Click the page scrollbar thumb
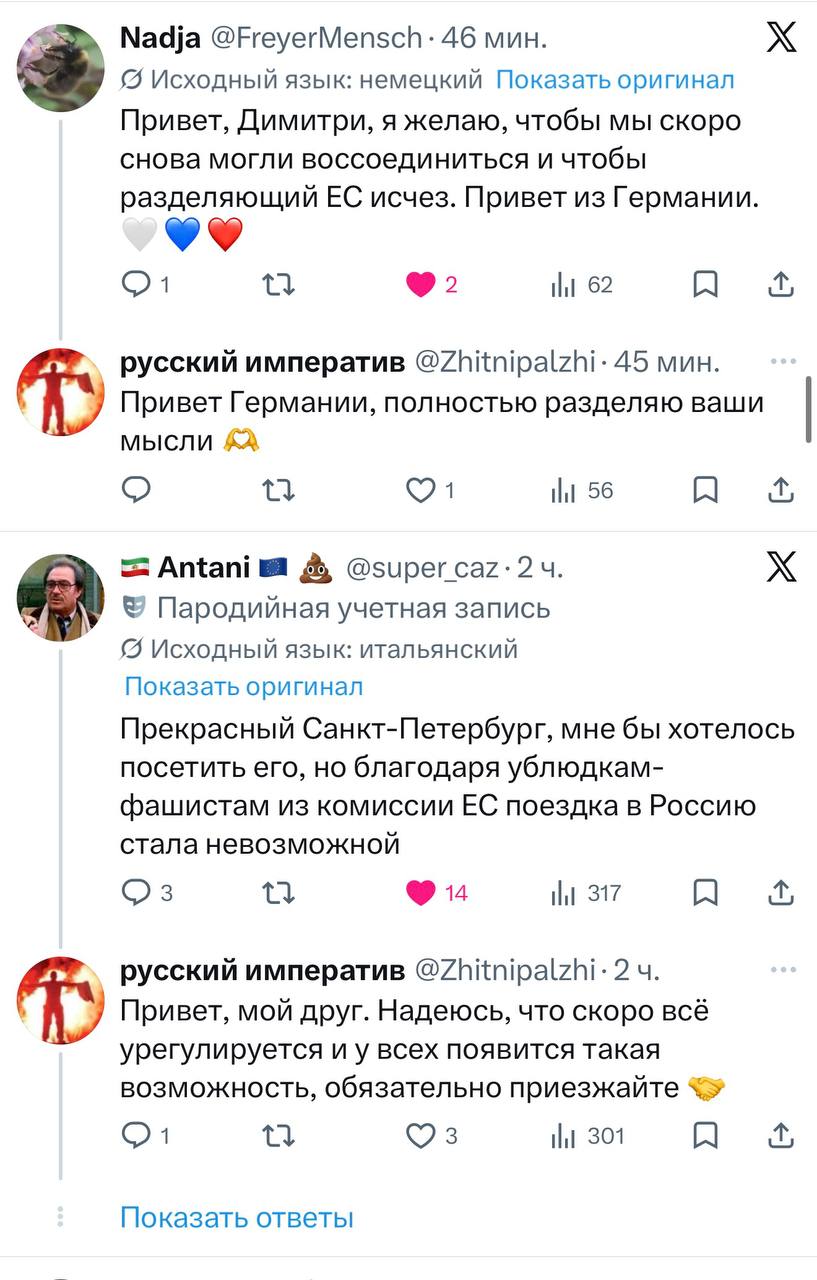This screenshot has width=817, height=1280. [809, 408]
